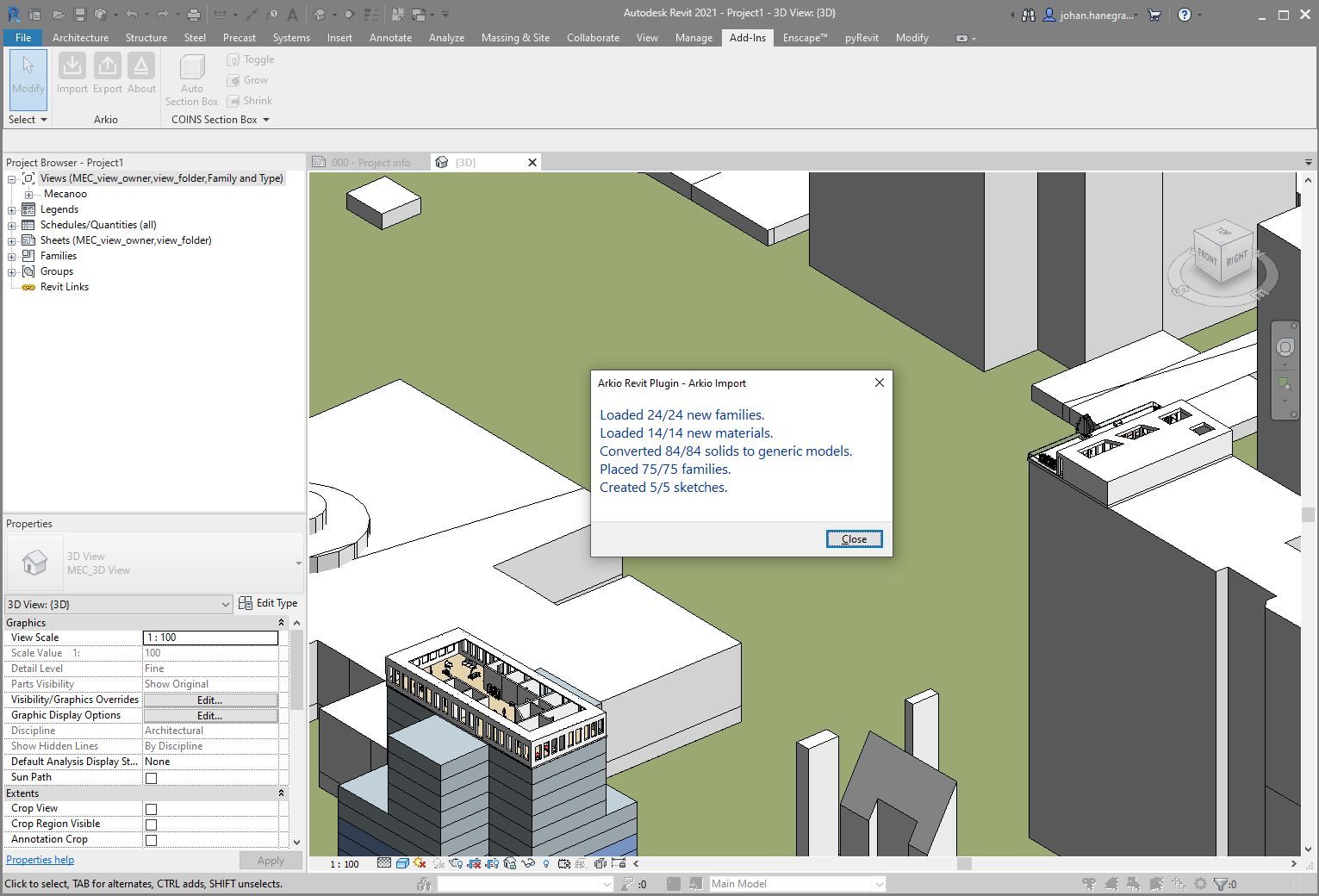Screen dimensions: 1319x896
Task: Click the Save icon in quick access toolbar
Action: point(79,15)
